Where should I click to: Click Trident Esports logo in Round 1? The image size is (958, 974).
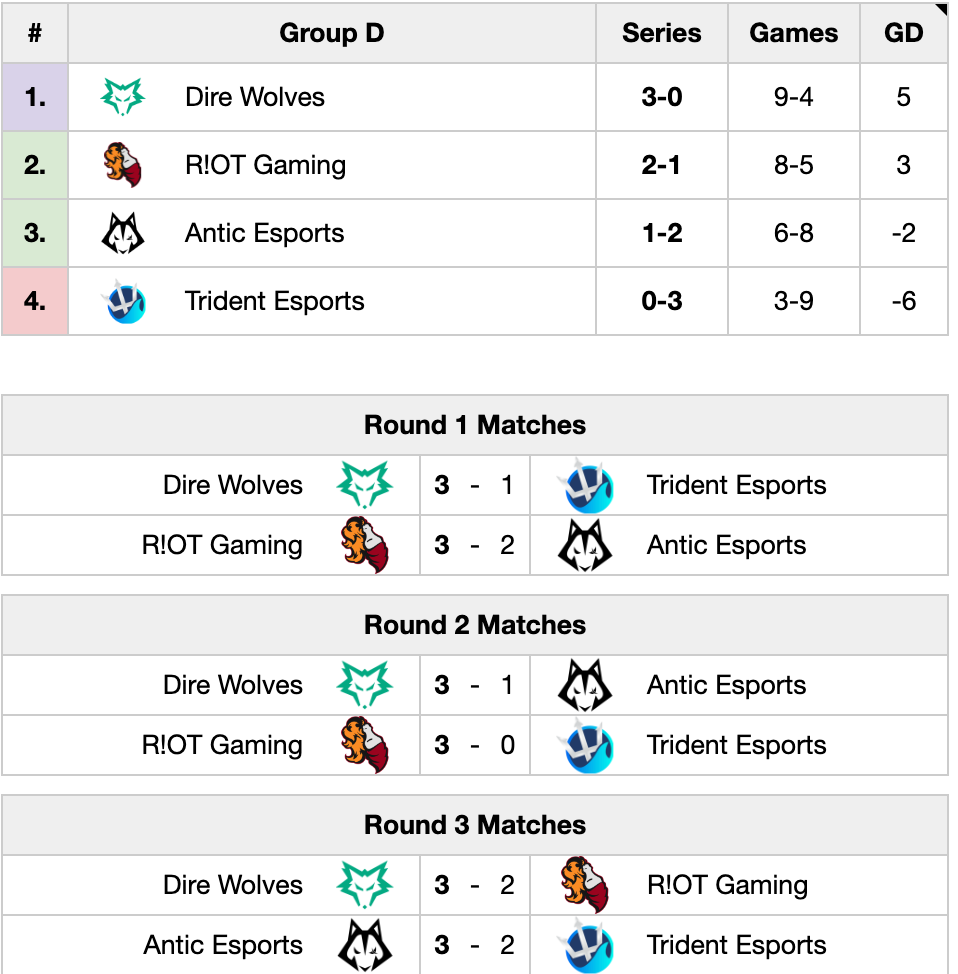point(585,485)
